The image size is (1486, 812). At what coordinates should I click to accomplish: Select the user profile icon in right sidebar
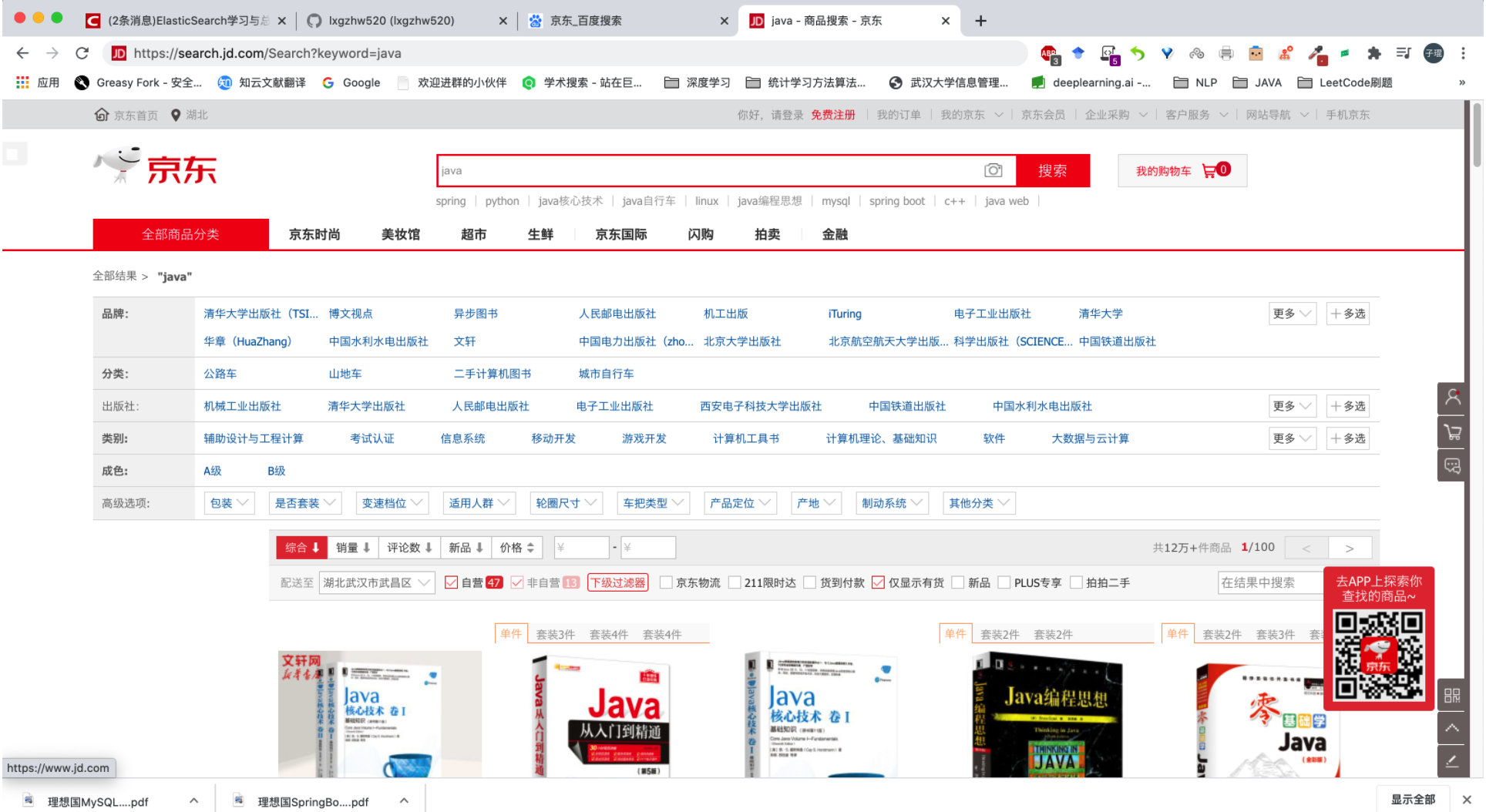(x=1452, y=398)
